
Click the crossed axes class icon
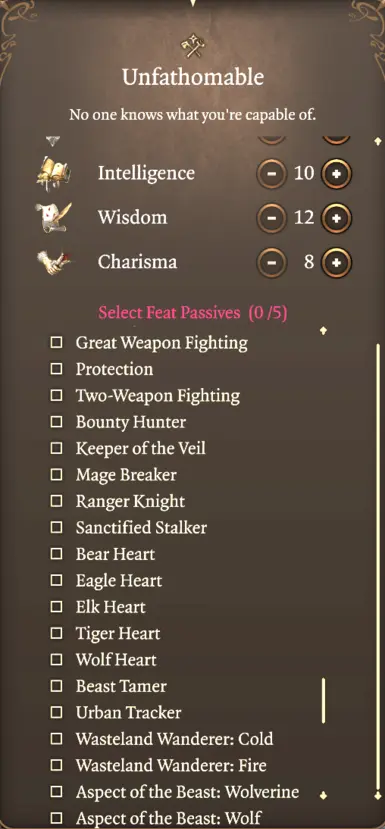click(x=192, y=45)
